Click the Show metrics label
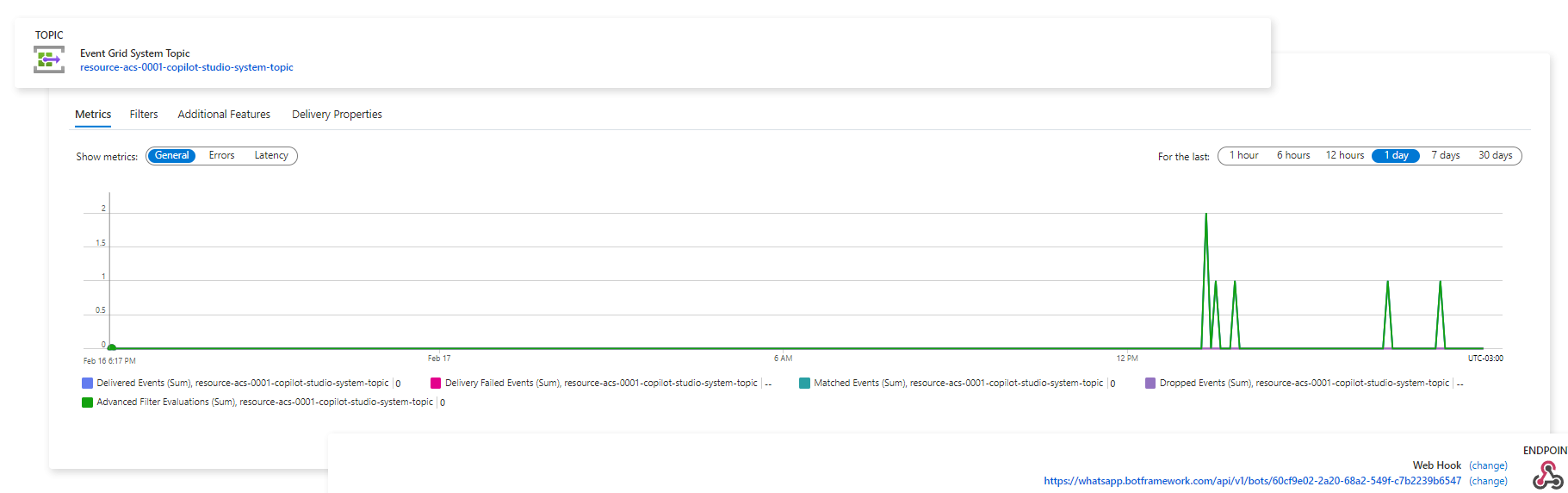 click(107, 157)
